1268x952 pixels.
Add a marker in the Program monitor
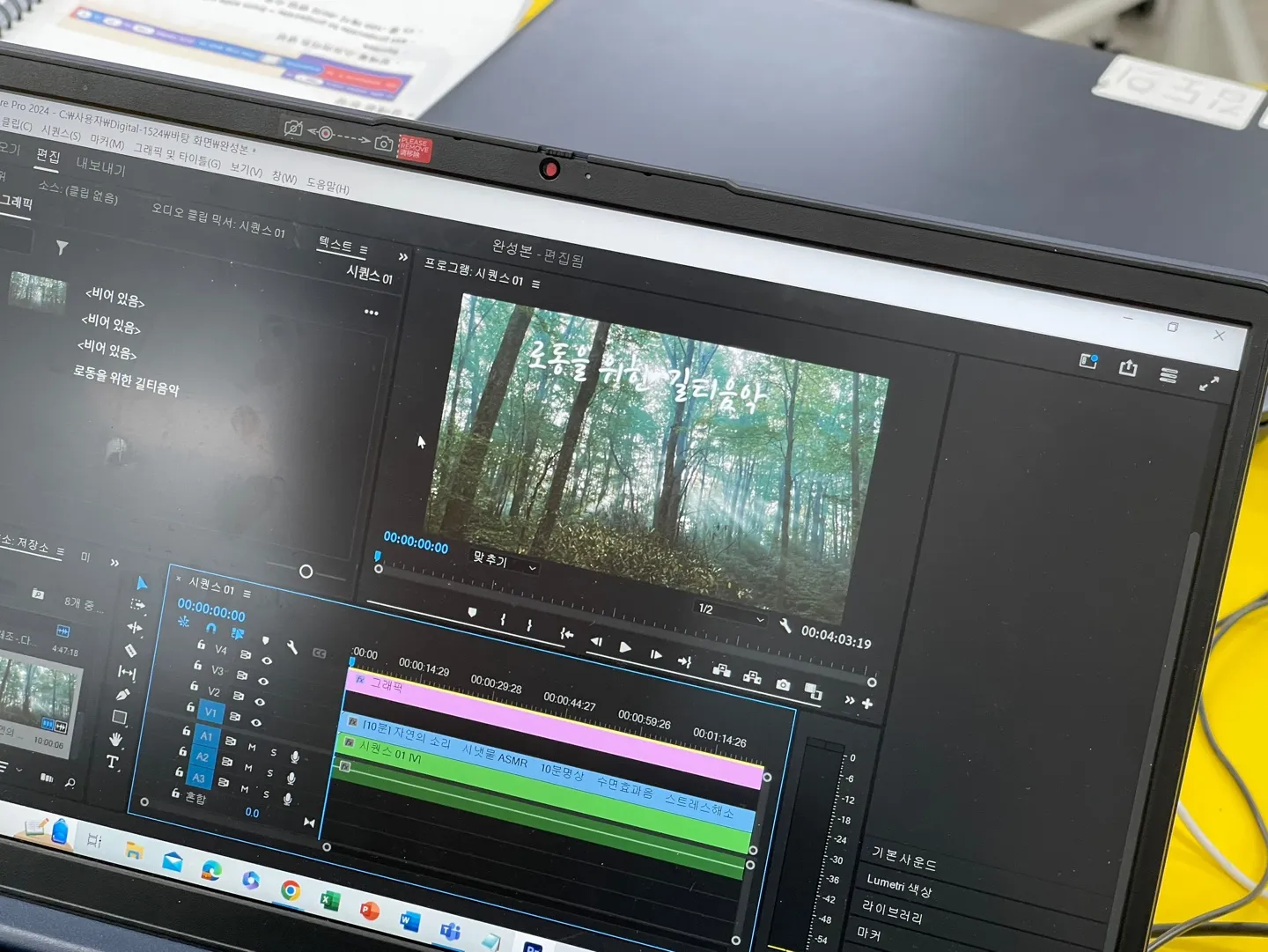tap(472, 612)
